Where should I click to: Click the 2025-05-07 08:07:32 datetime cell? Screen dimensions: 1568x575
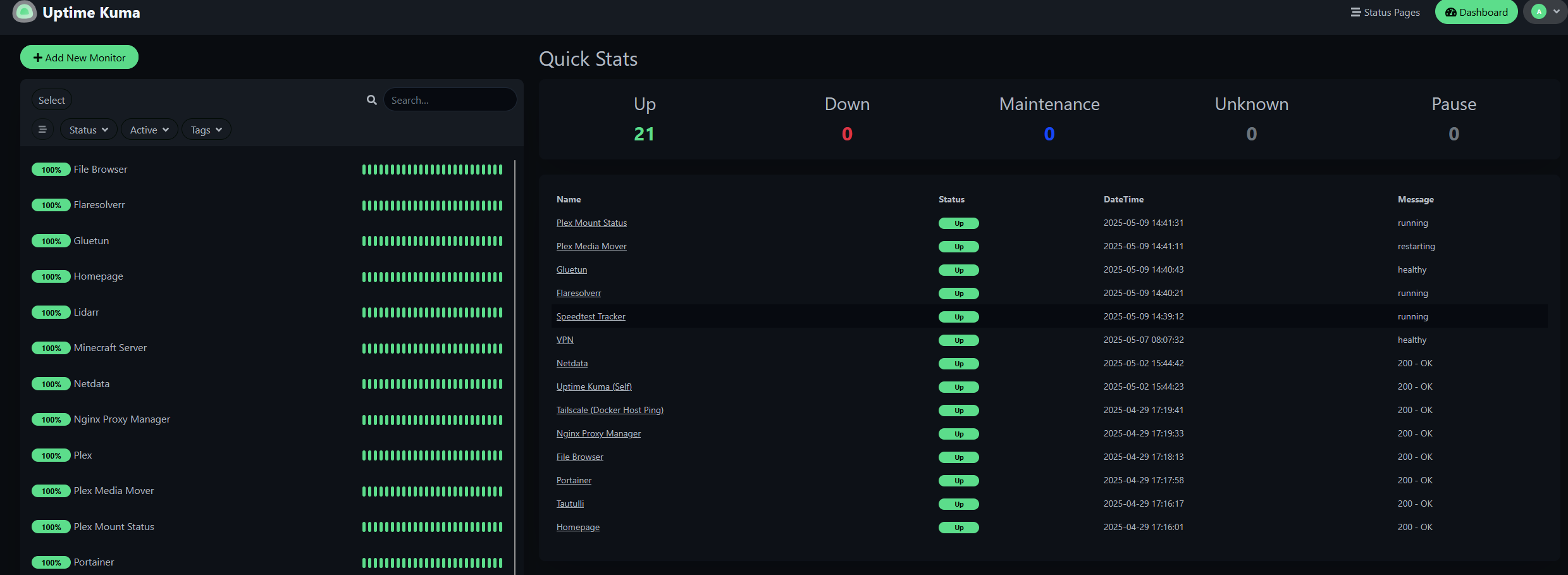(x=1144, y=340)
